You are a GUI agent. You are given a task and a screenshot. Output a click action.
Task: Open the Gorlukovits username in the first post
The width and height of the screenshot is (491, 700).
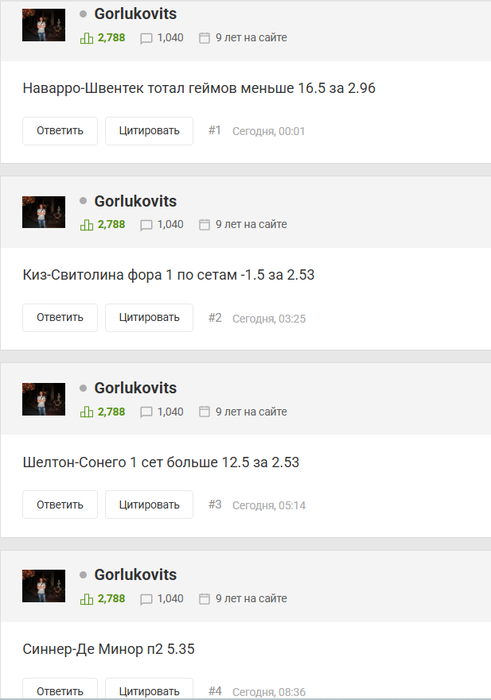135,14
